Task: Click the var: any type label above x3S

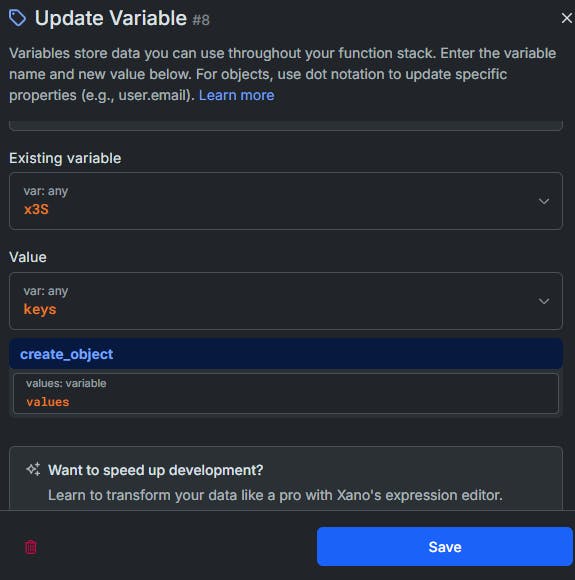Action: tap(46, 191)
